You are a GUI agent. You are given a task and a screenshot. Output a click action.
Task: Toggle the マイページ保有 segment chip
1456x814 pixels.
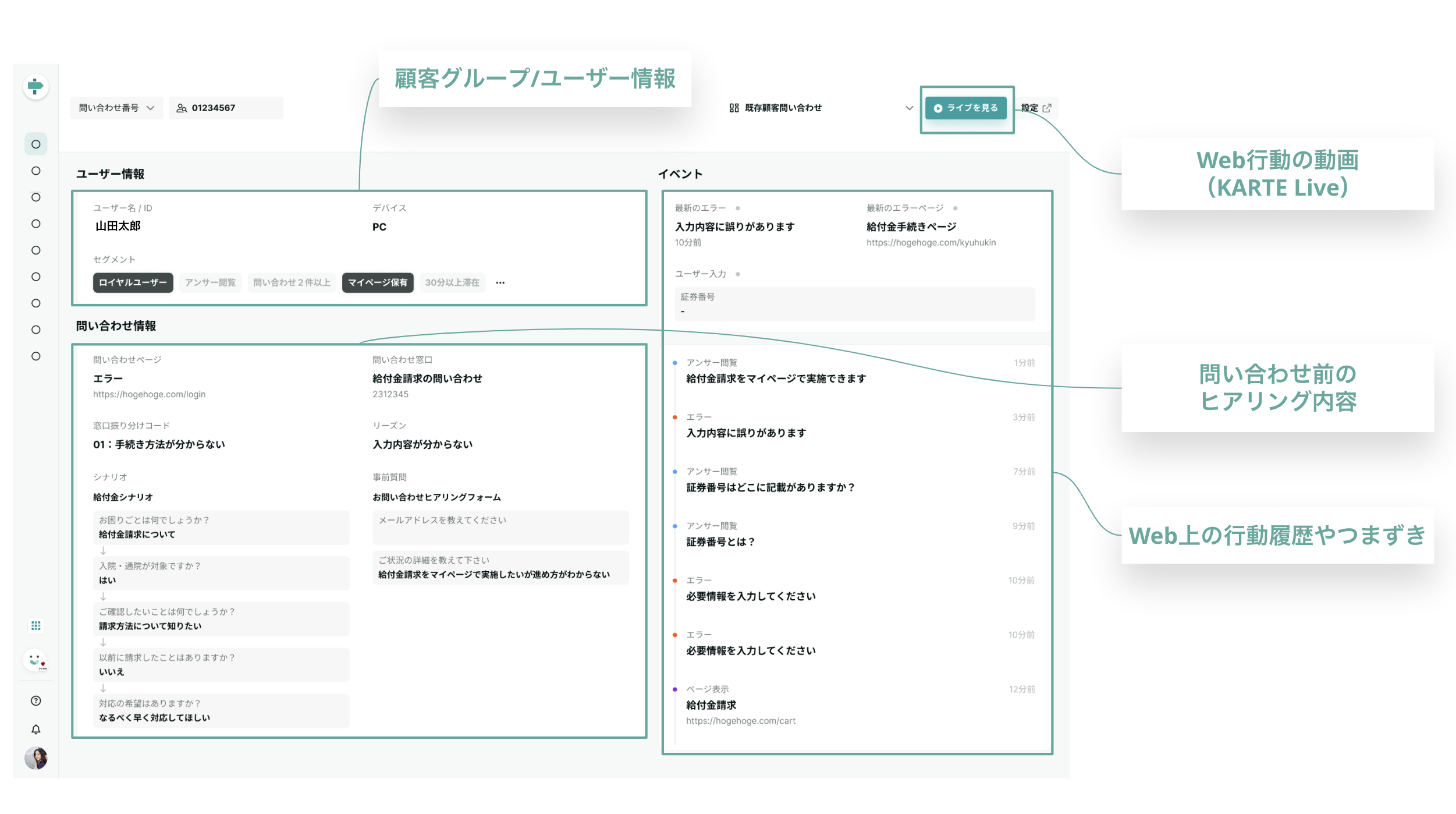point(378,283)
